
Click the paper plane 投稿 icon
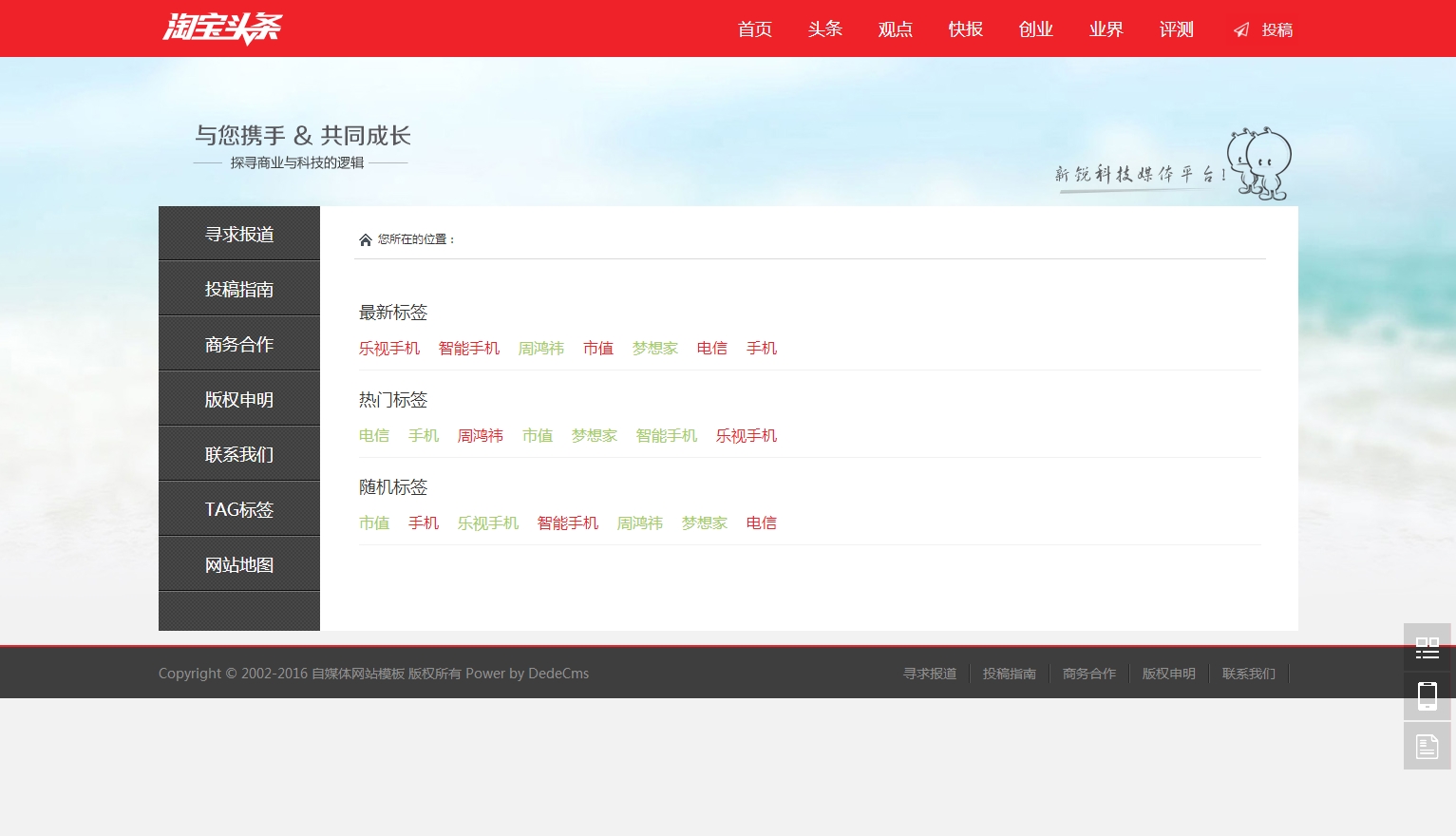click(1241, 30)
